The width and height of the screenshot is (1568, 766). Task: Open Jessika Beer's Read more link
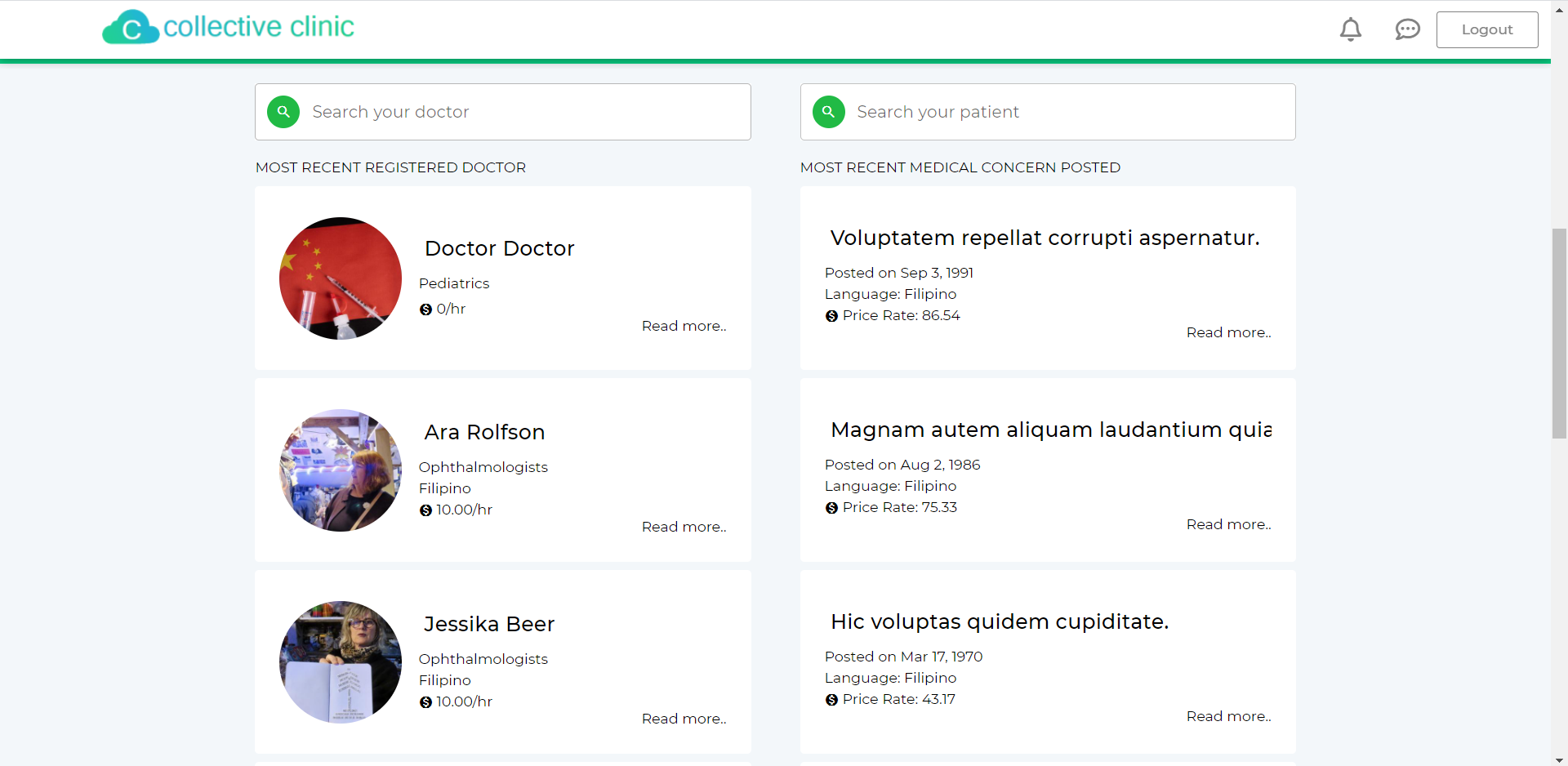pos(684,719)
